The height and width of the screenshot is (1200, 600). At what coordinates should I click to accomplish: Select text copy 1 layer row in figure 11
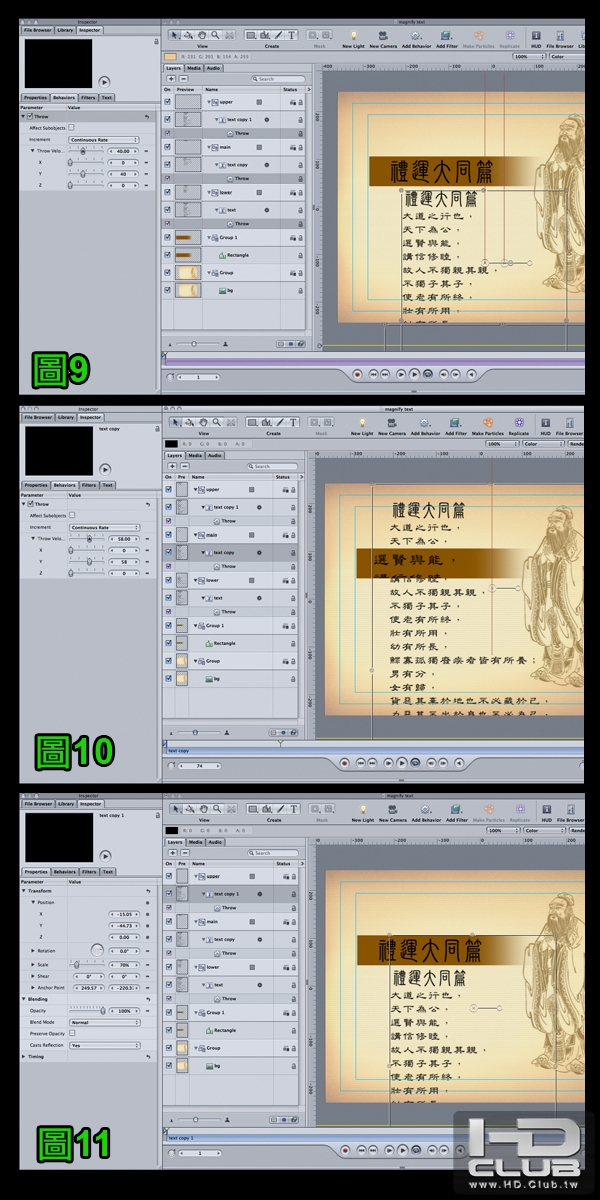tap(231, 894)
